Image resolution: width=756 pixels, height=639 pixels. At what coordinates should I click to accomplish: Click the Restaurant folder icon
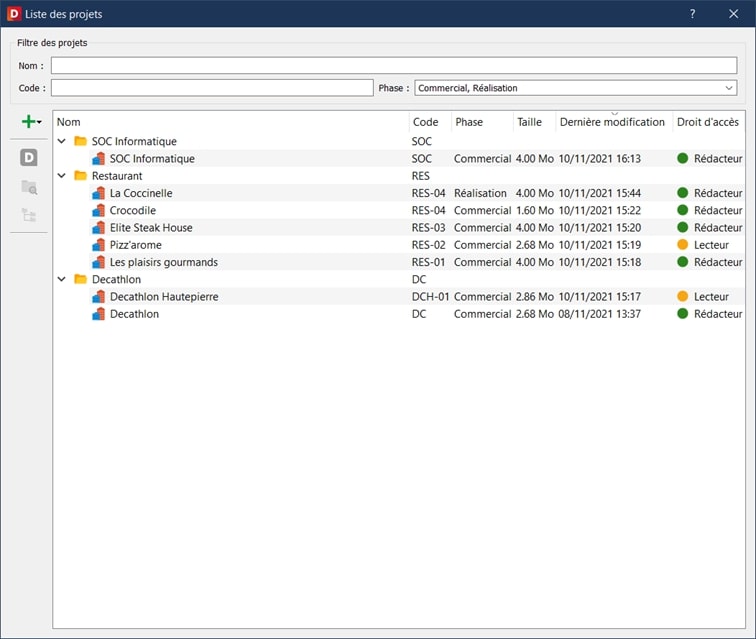tap(80, 176)
